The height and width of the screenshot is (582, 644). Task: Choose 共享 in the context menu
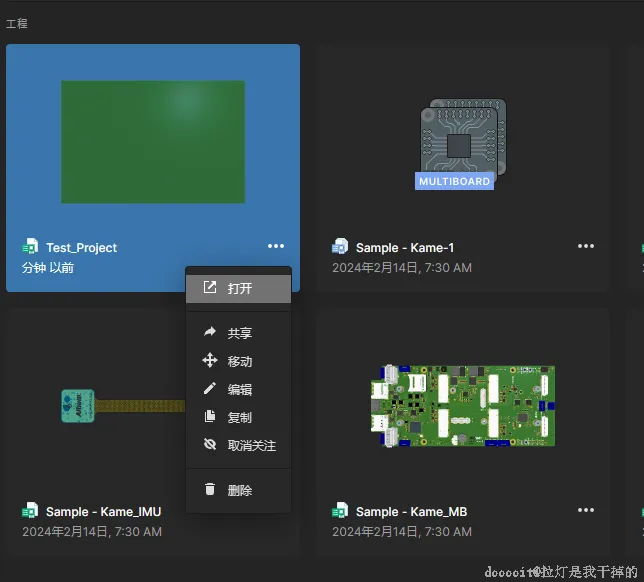[x=238, y=333]
